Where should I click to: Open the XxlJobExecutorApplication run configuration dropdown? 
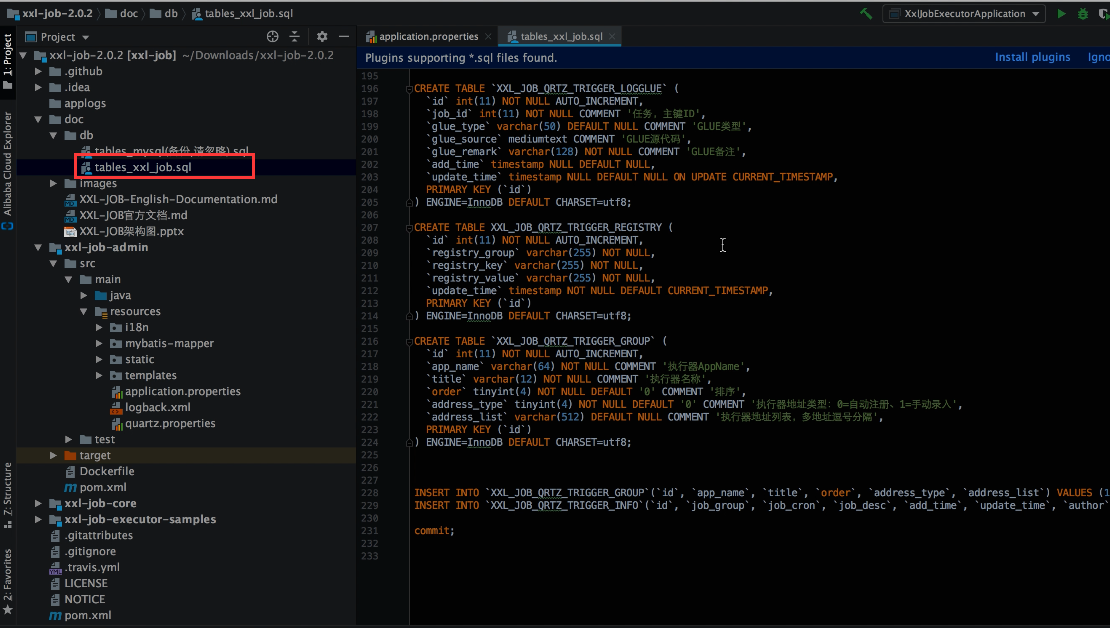(964, 13)
